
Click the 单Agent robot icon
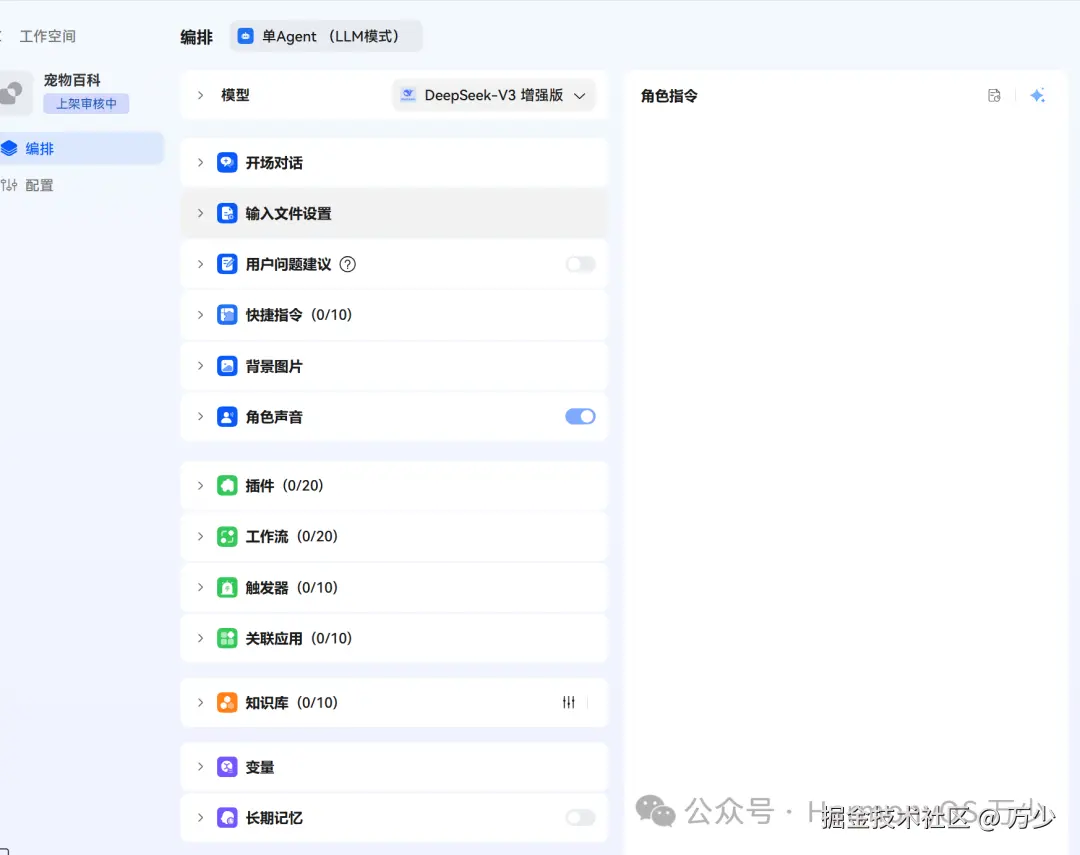245,37
